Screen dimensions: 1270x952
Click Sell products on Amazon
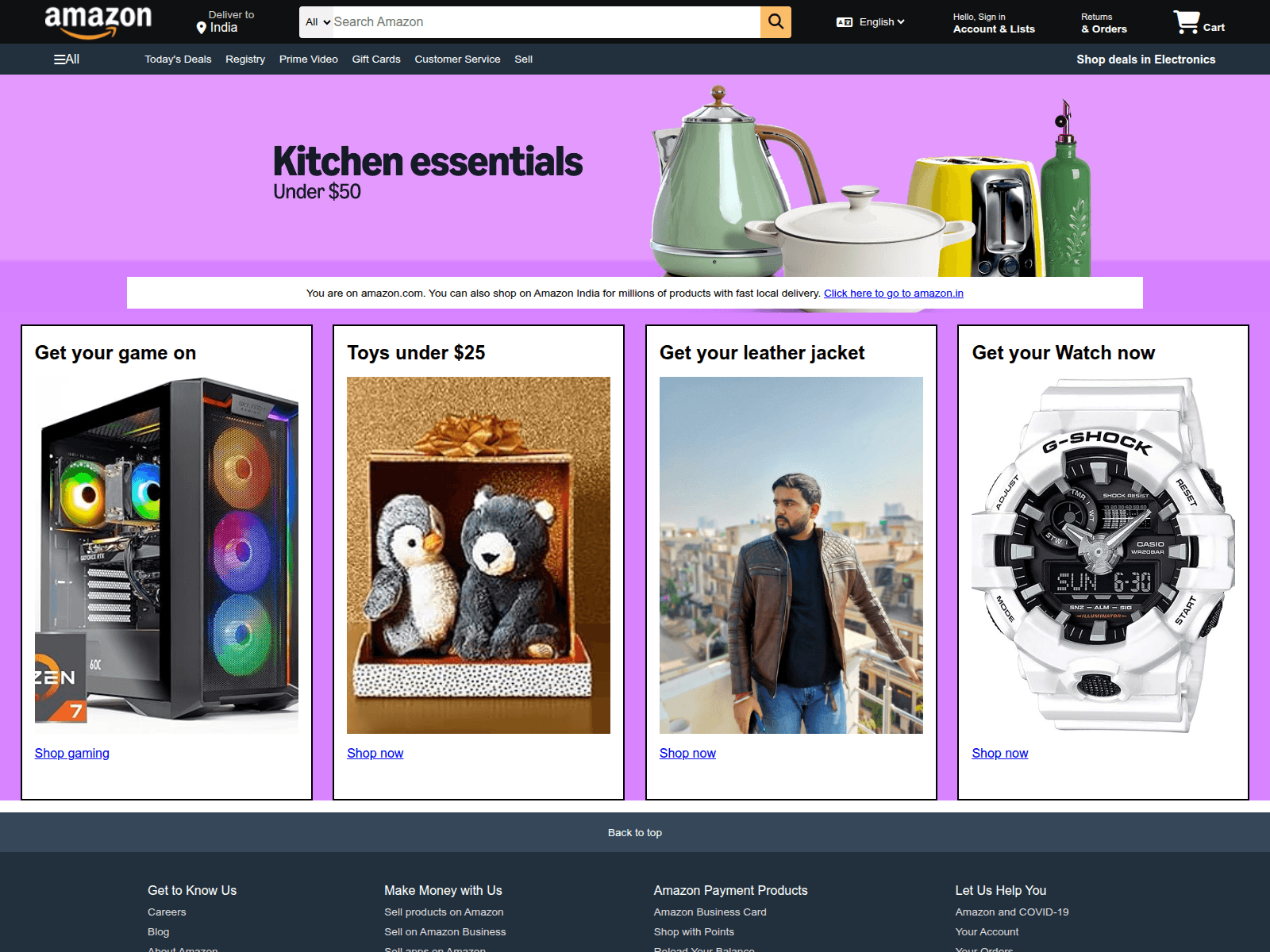point(444,912)
